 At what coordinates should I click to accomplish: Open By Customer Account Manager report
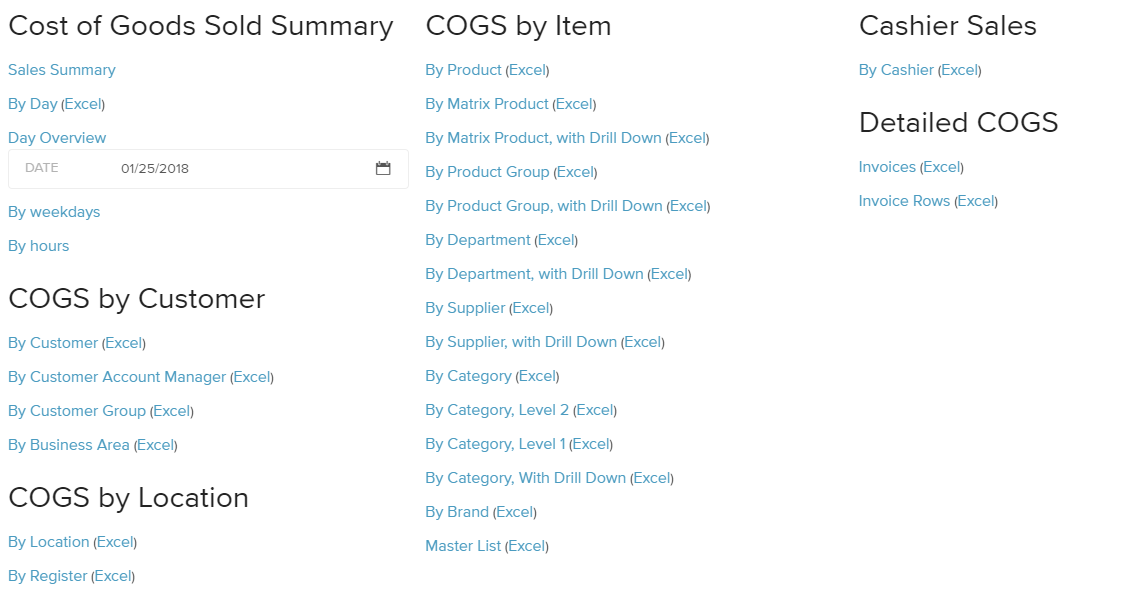[x=117, y=377]
